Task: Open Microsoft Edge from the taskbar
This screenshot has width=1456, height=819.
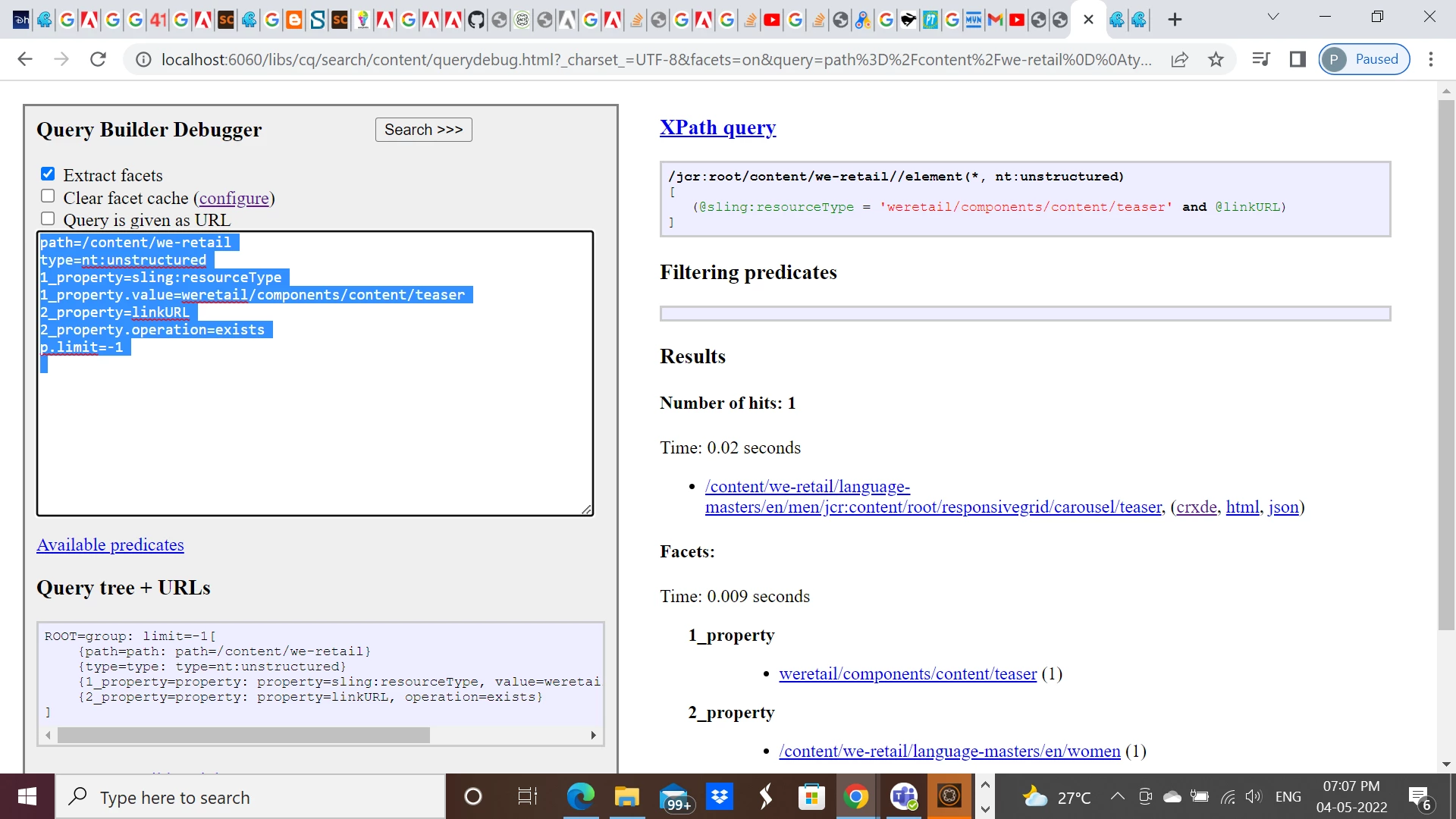Action: tap(580, 797)
